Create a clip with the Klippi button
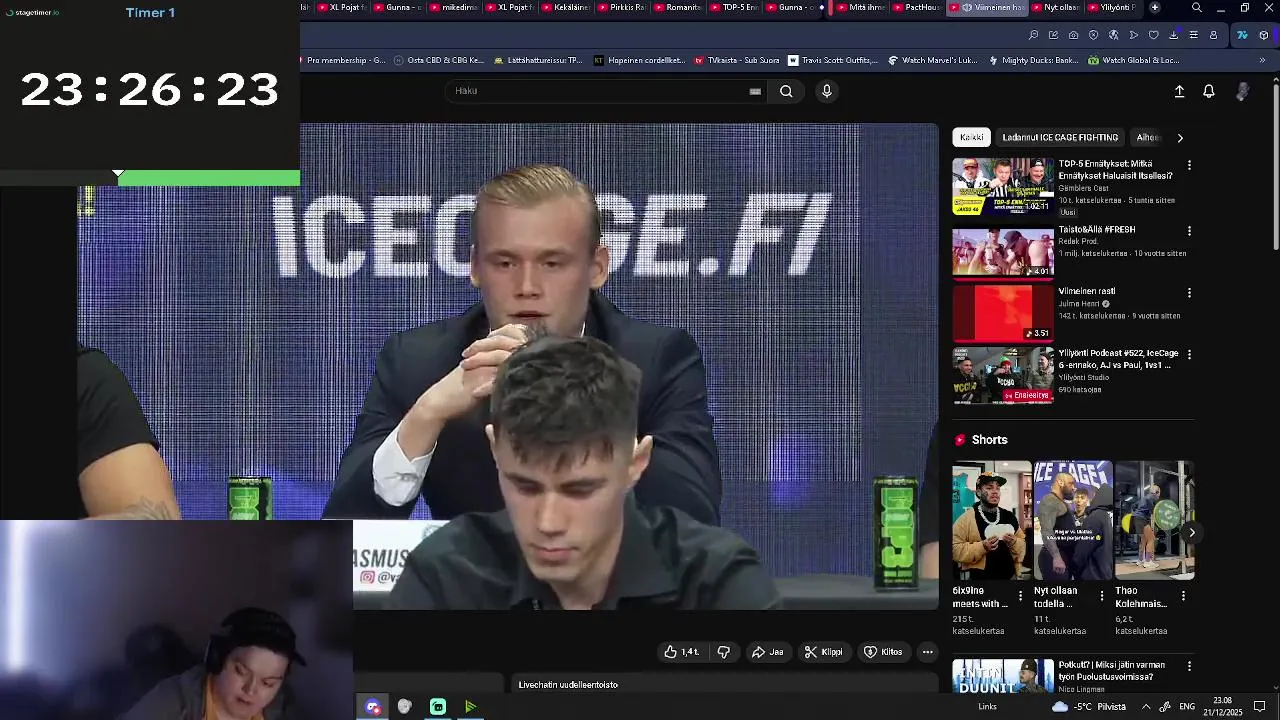Viewport: 1280px width, 720px height. pyautogui.click(x=824, y=652)
